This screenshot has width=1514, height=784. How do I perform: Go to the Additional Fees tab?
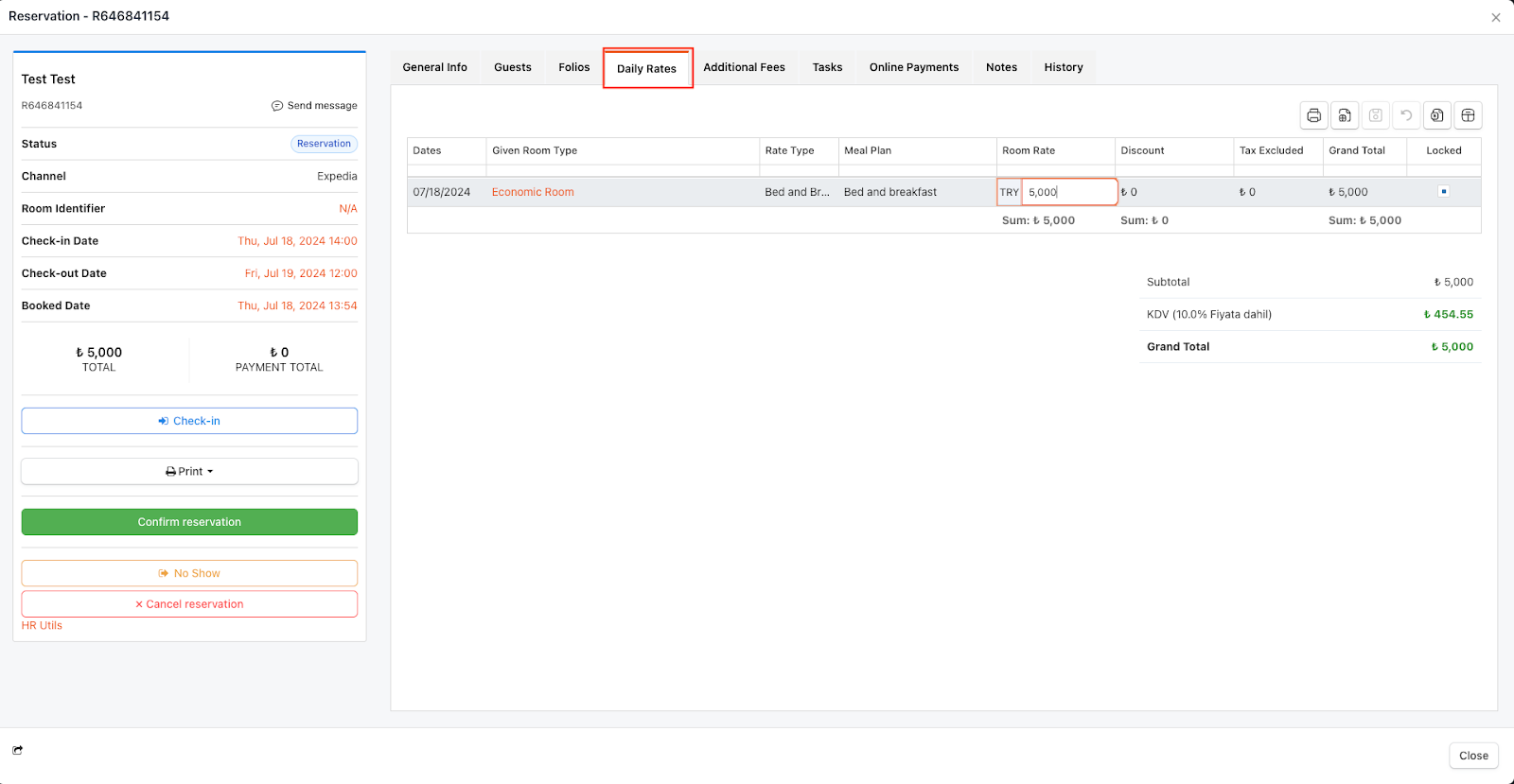coord(744,67)
